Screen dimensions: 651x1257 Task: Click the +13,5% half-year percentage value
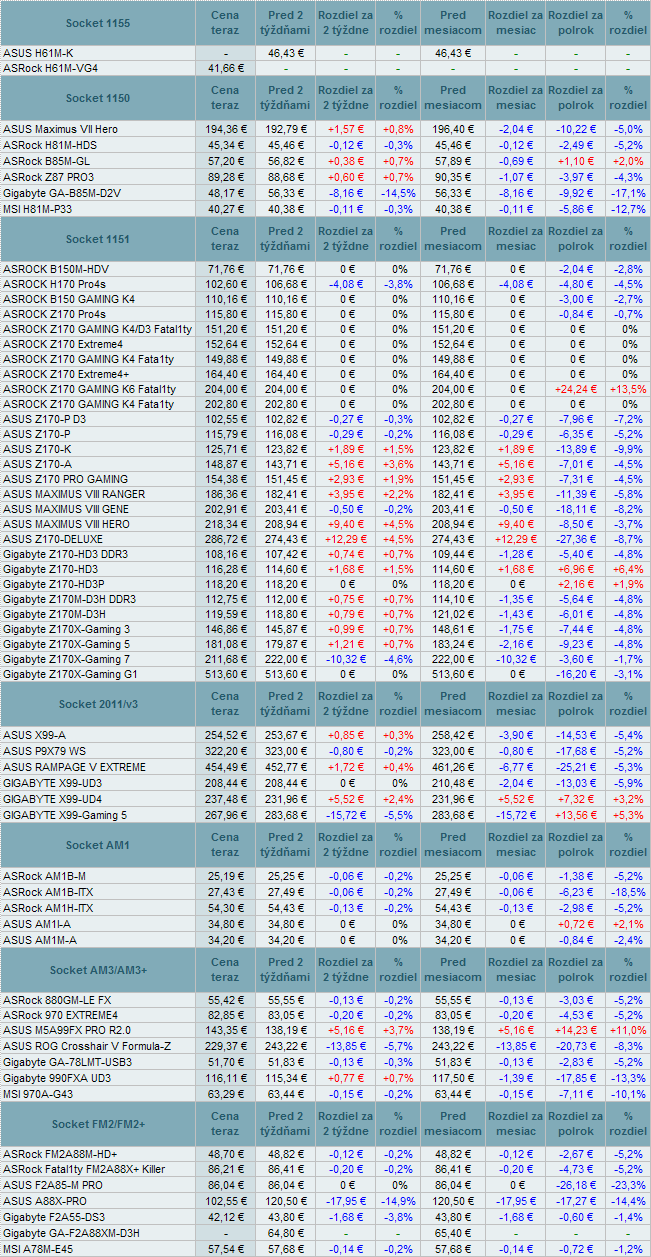[628, 389]
